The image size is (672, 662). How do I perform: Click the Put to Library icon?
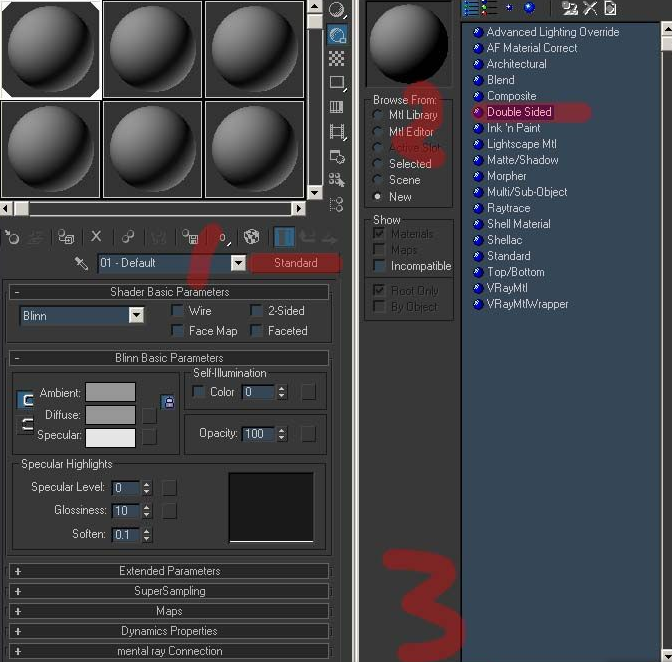pyautogui.click(x=190, y=237)
